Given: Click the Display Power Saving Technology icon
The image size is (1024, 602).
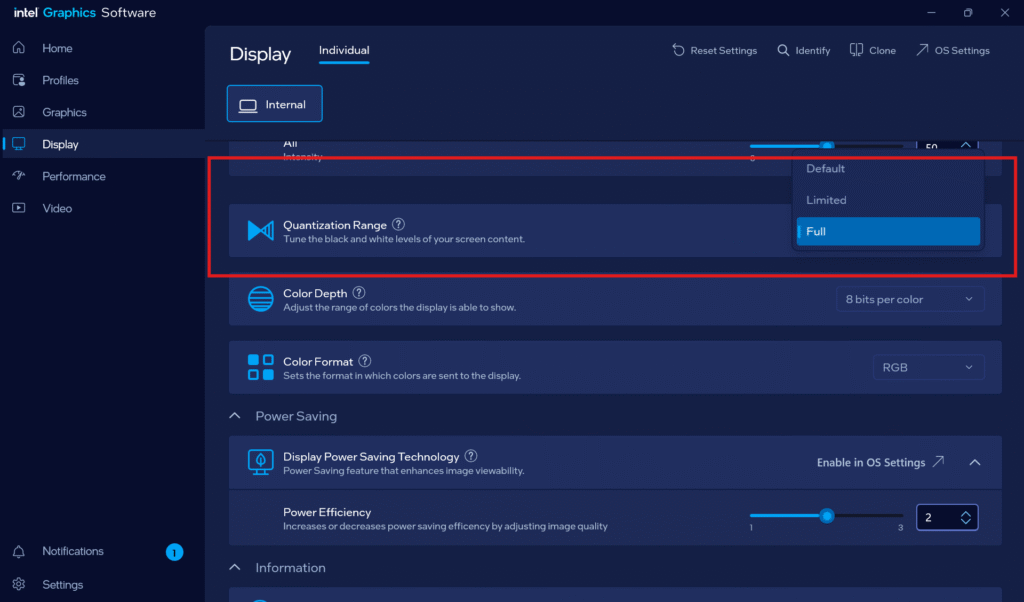Looking at the screenshot, I should point(261,462).
